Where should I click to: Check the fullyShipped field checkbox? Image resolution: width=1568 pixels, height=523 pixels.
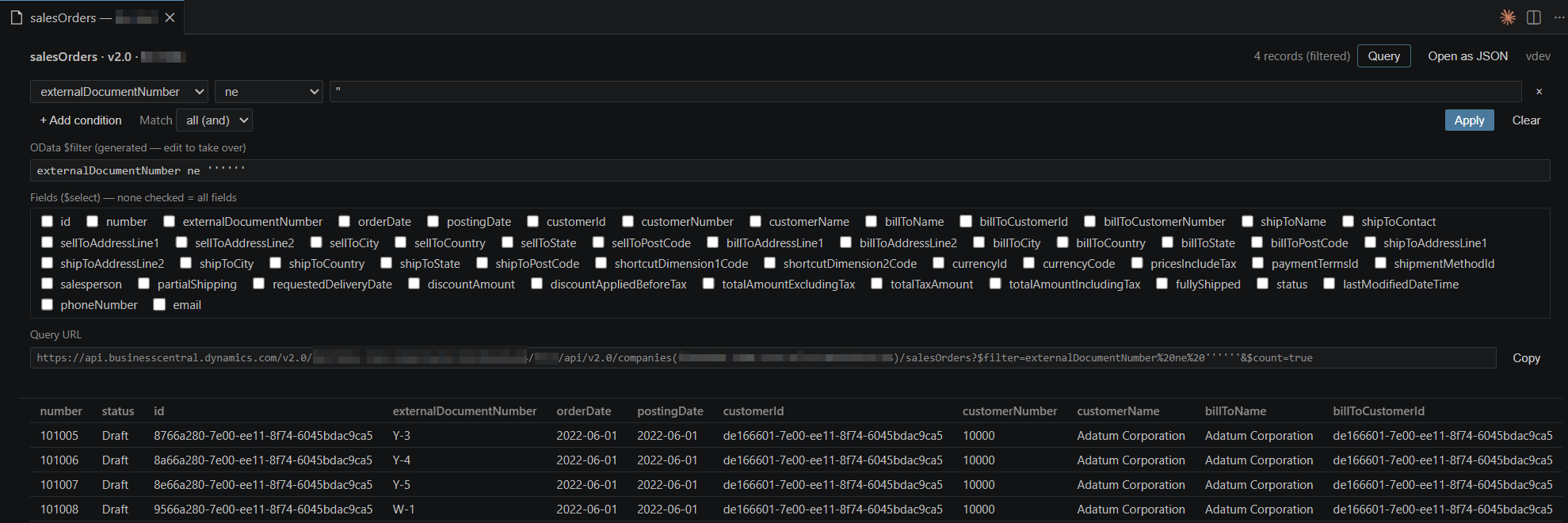[1162, 284]
